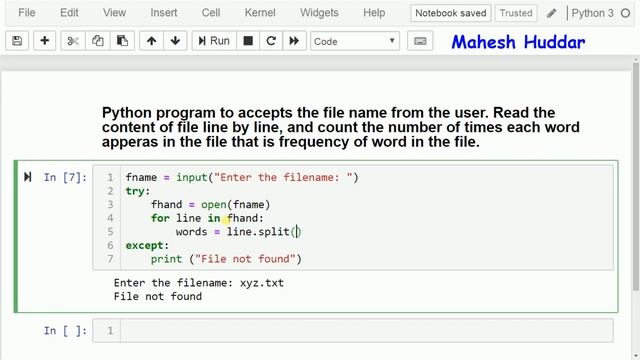640x360 pixels.
Task: Click the 'File not found' output line
Action: pos(158,296)
